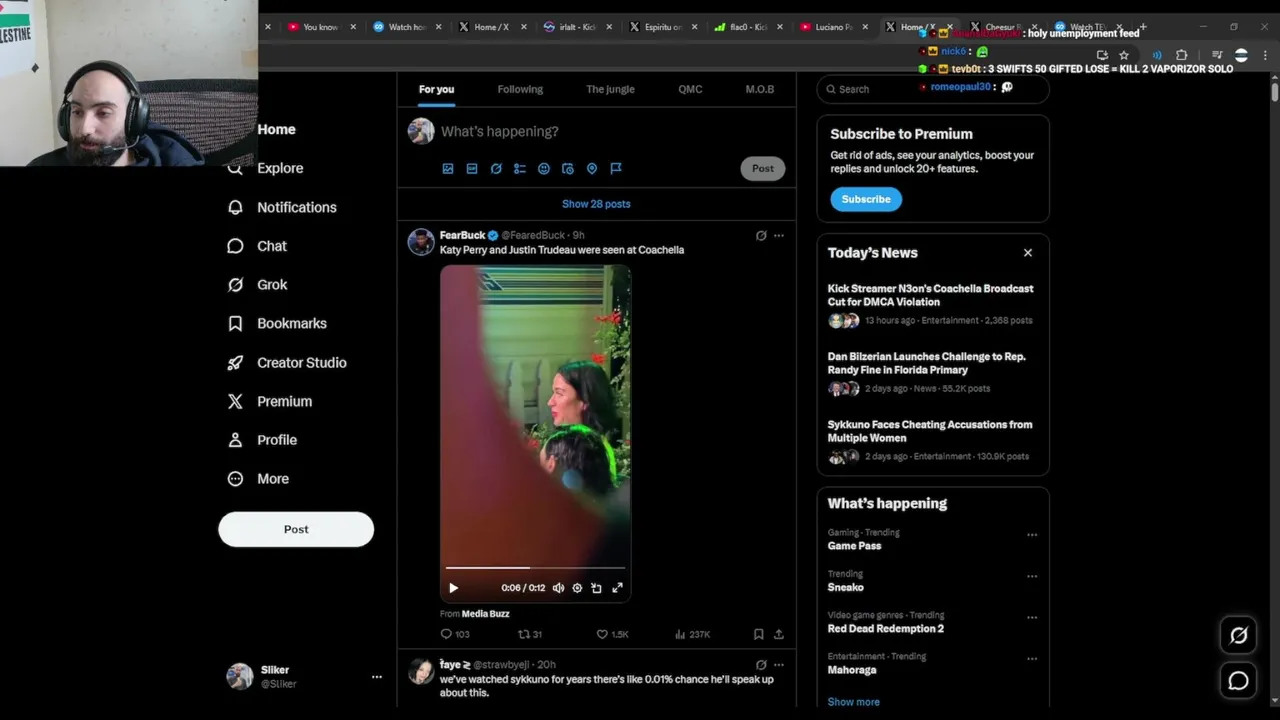Viewport: 1280px width, 720px height.
Task: Open options for Mahoraga trend
Action: [1032, 659]
